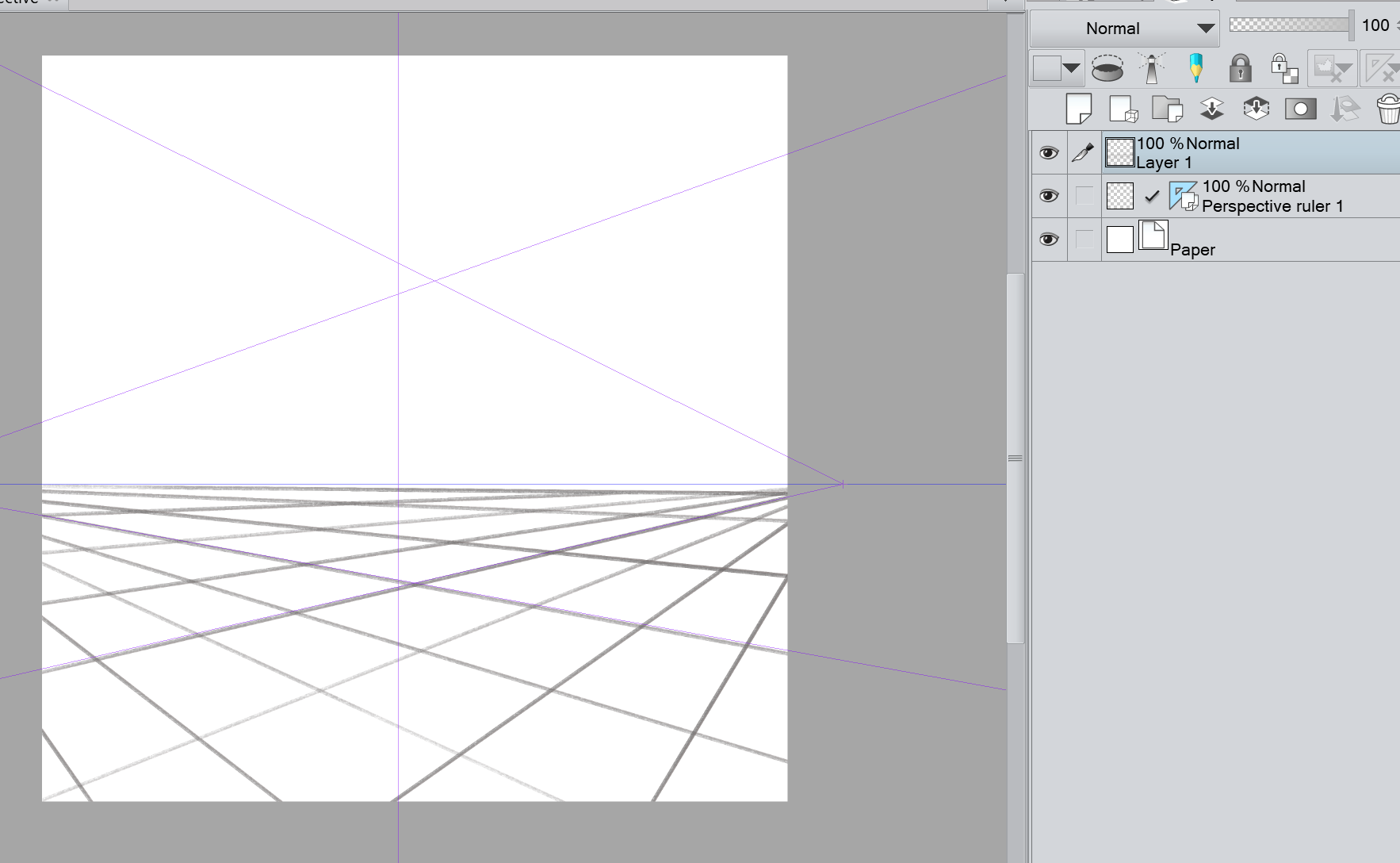Viewport: 1400px width, 863px height.
Task: Hide Layer 1 using its eye icon
Action: (1049, 152)
